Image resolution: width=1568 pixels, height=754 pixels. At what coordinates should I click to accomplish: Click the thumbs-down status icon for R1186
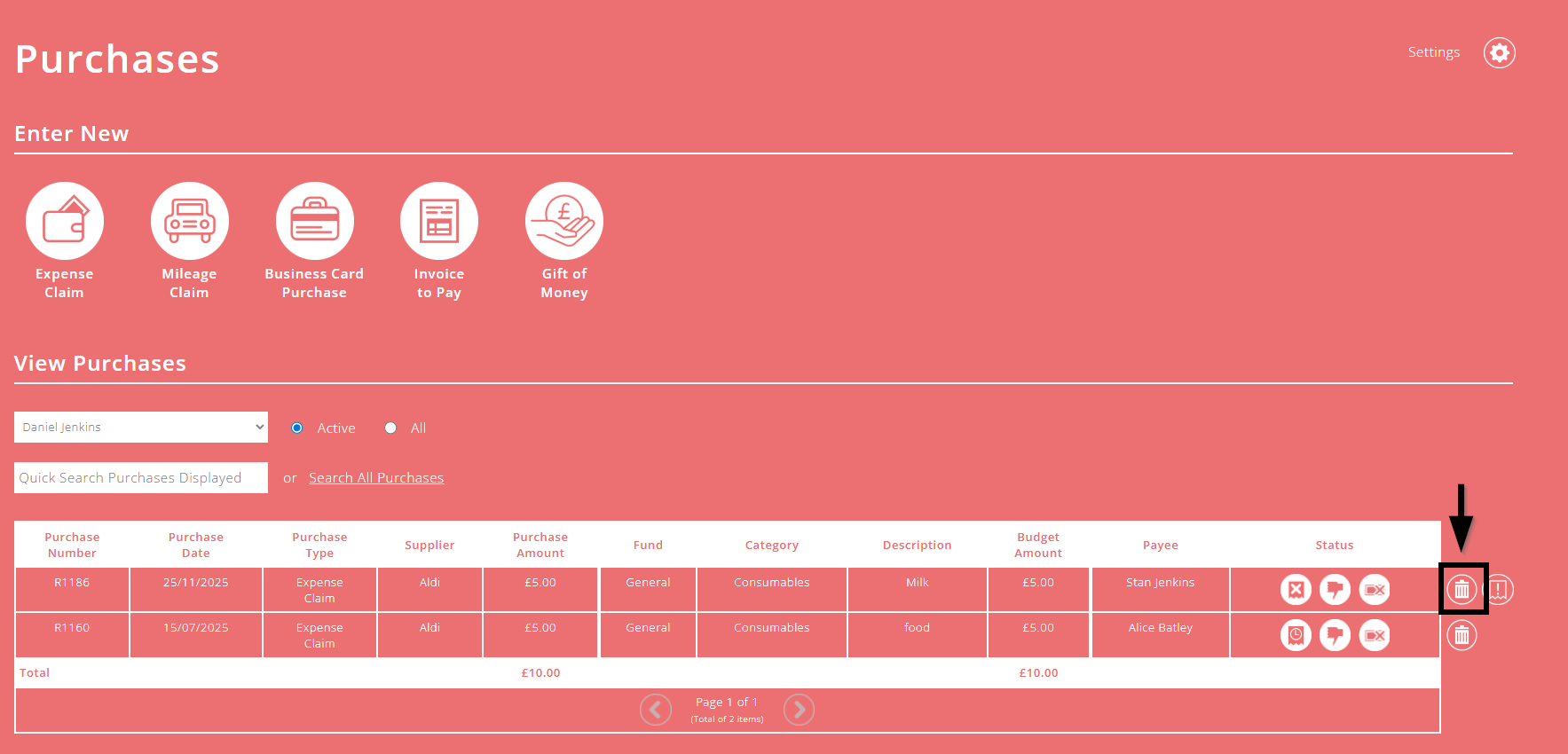(1335, 589)
